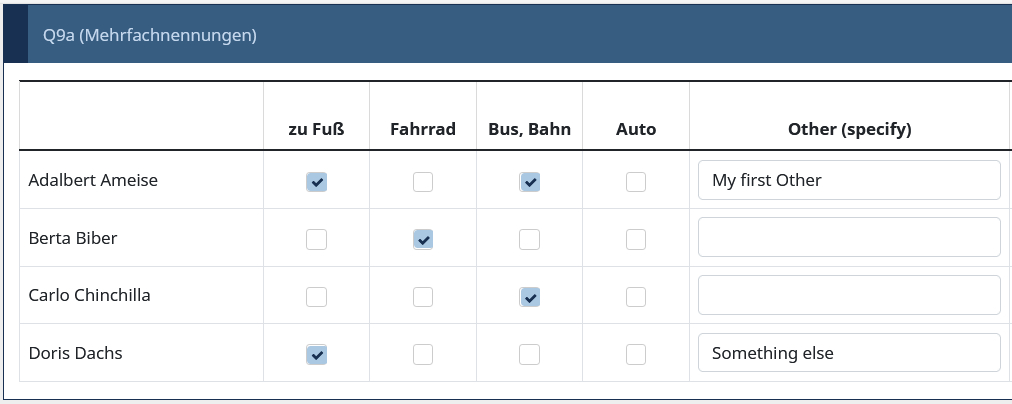Screen dimensions: 1012x404
Task: Check Bus, Bahn for Berta Biber
Action: (529, 239)
